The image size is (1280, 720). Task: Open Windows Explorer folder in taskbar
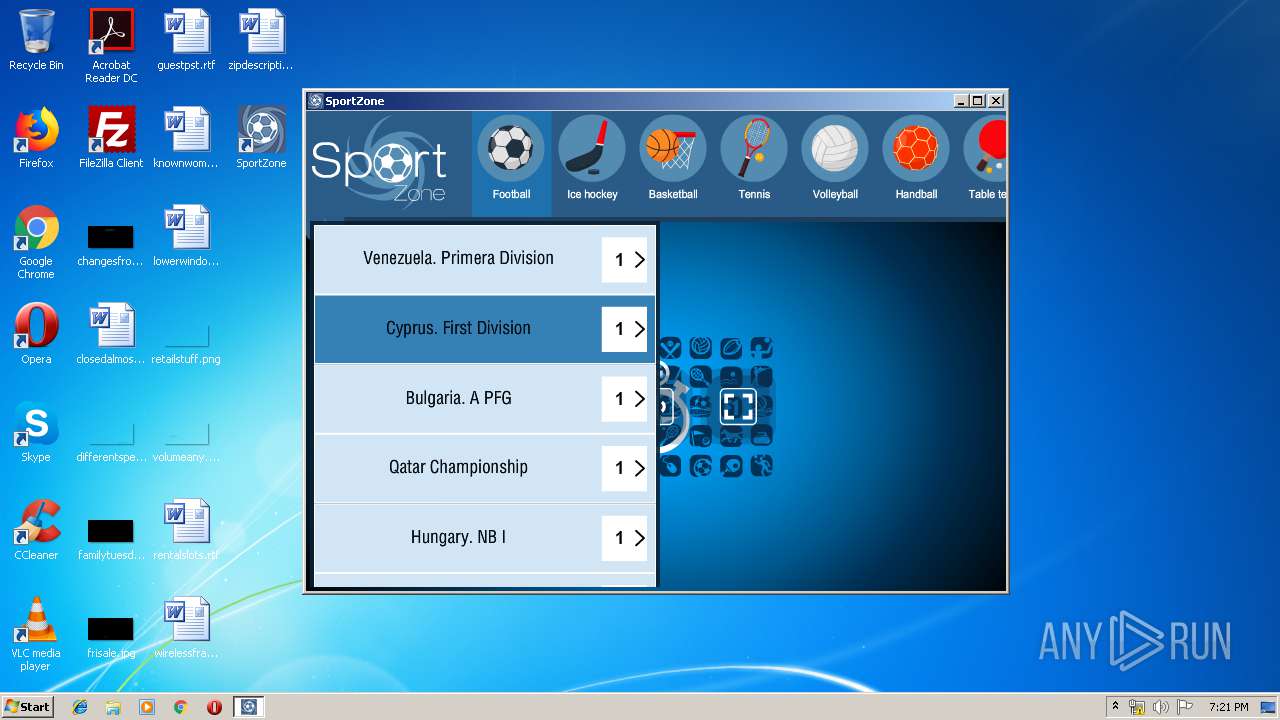pos(113,707)
